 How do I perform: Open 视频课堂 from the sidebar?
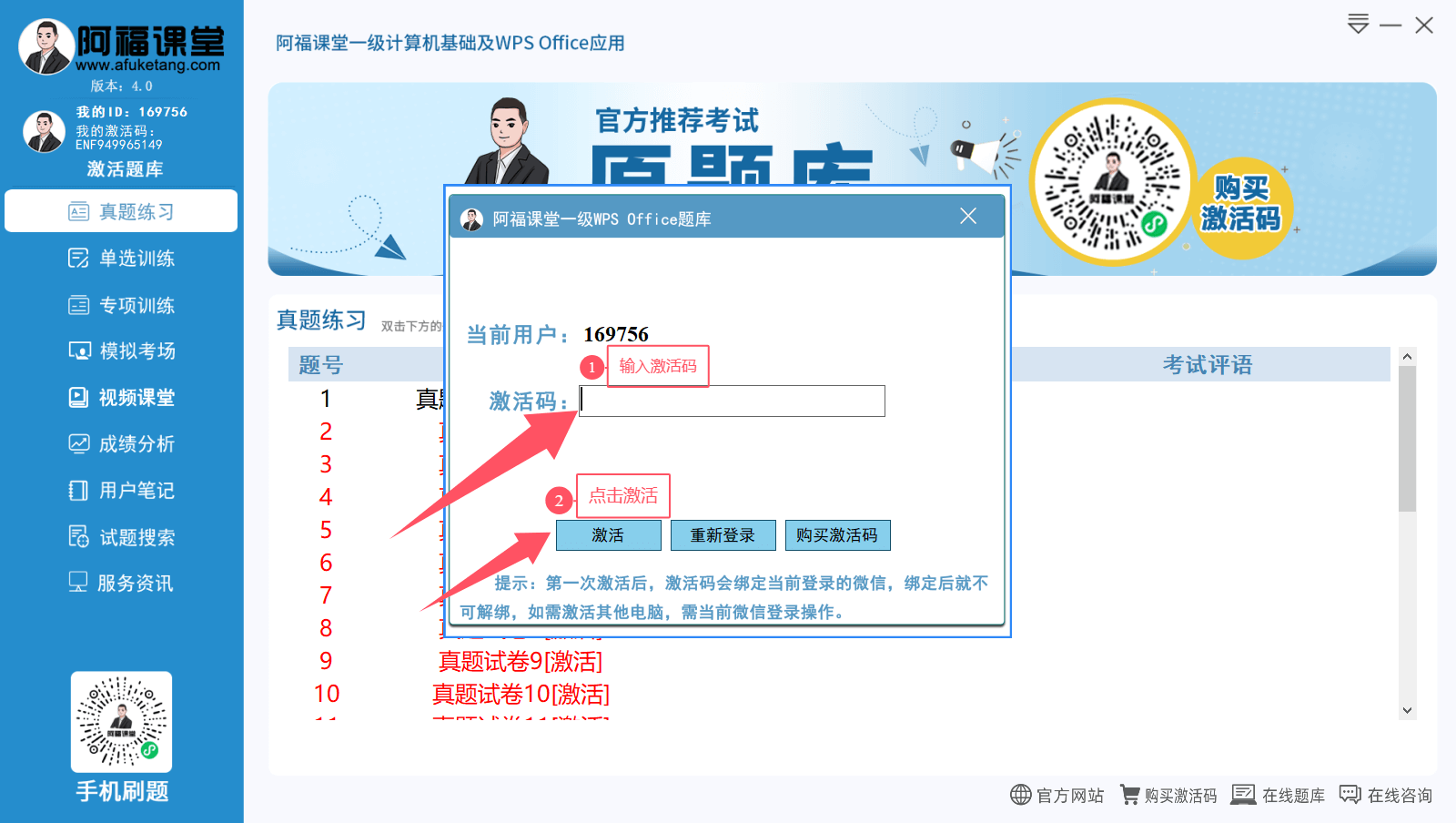click(x=121, y=397)
